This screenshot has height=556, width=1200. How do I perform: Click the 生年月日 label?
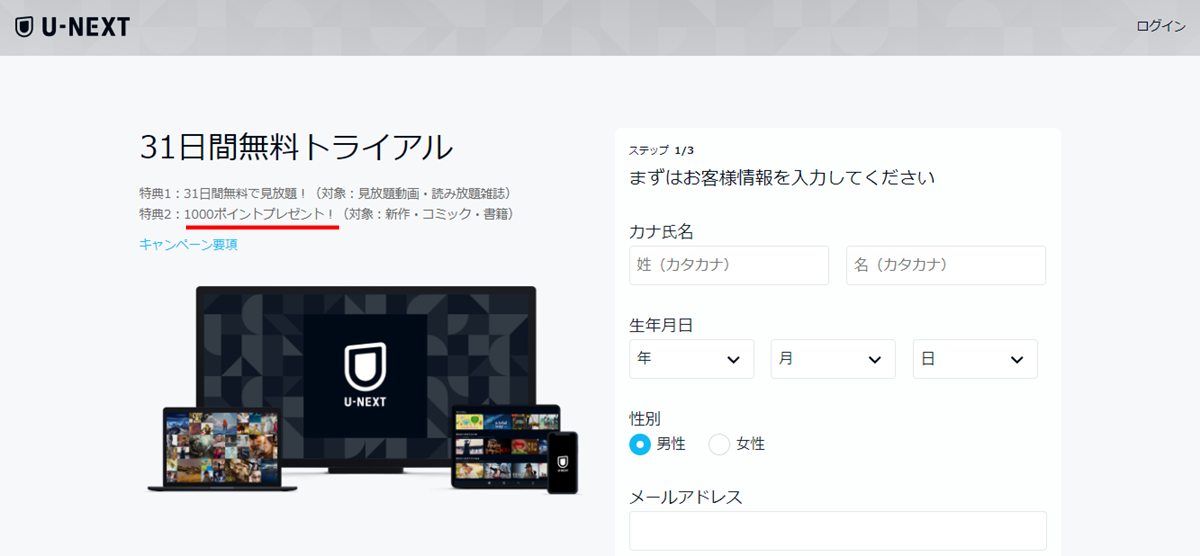click(661, 325)
